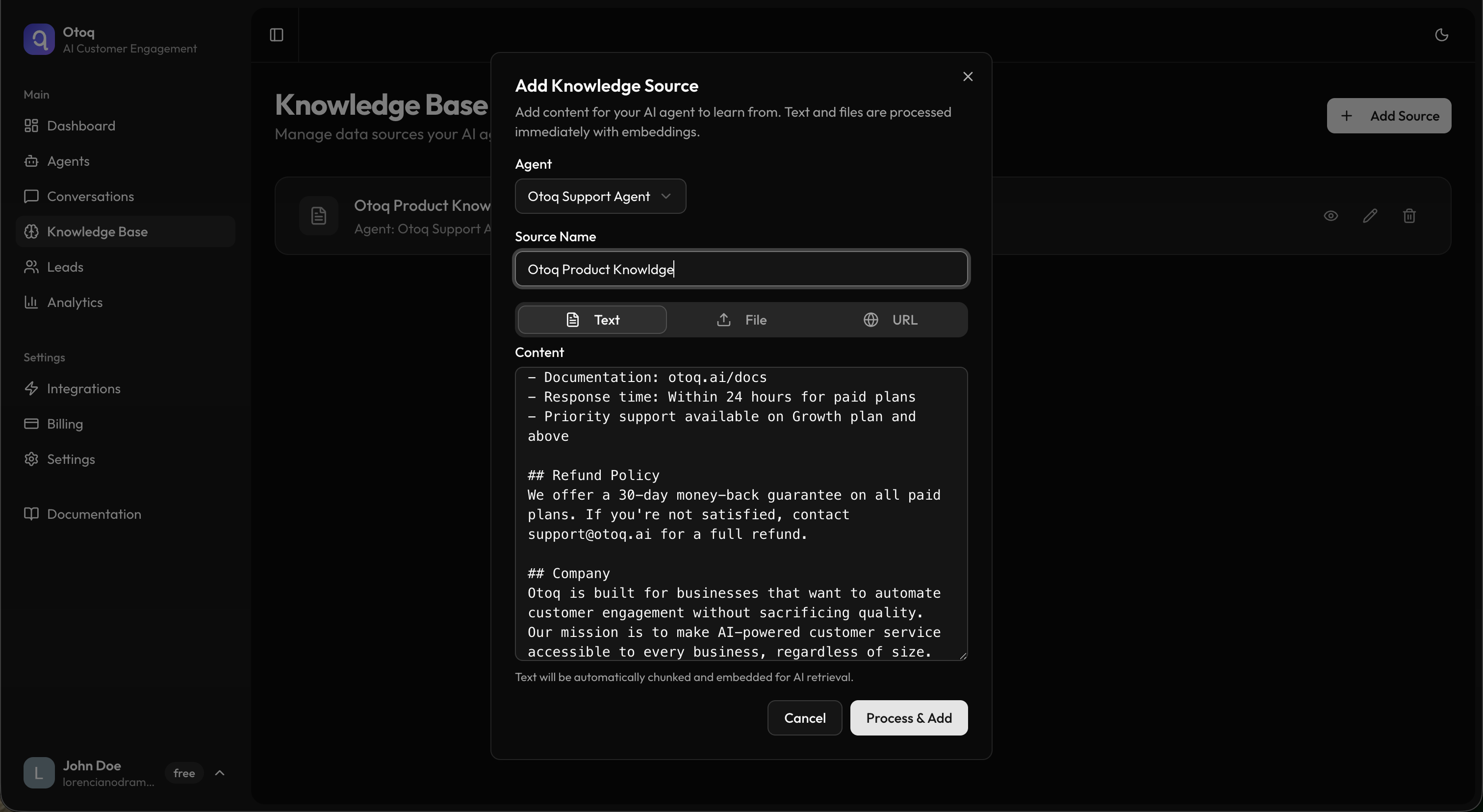
Task: Go to the Integrations settings
Action: pos(83,388)
